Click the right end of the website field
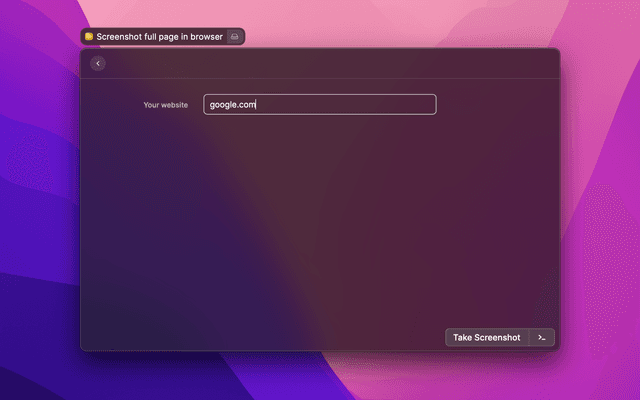Viewport: 640px width, 400px height. pyautogui.click(x=430, y=105)
